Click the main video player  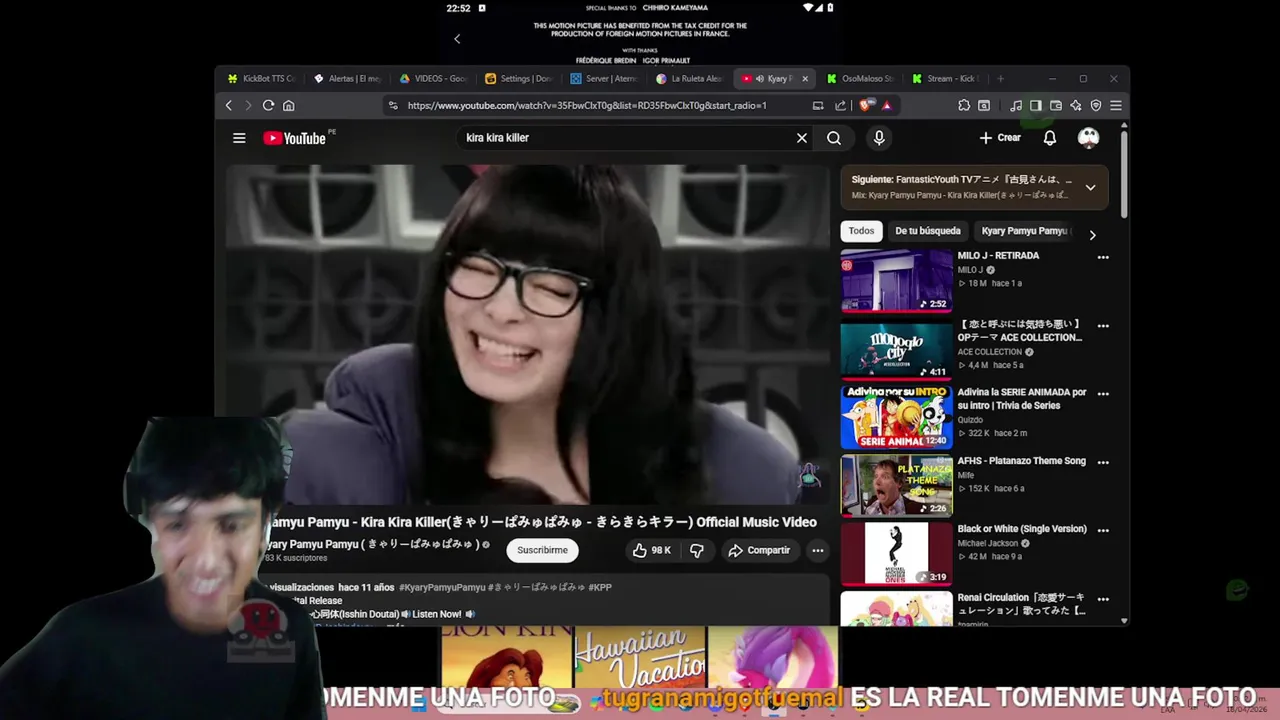click(528, 335)
